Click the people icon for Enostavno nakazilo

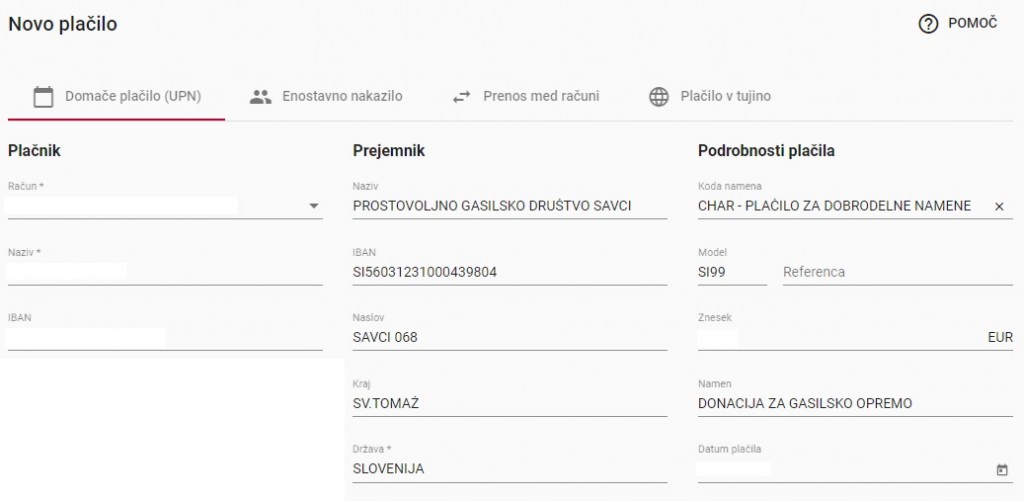click(261, 97)
